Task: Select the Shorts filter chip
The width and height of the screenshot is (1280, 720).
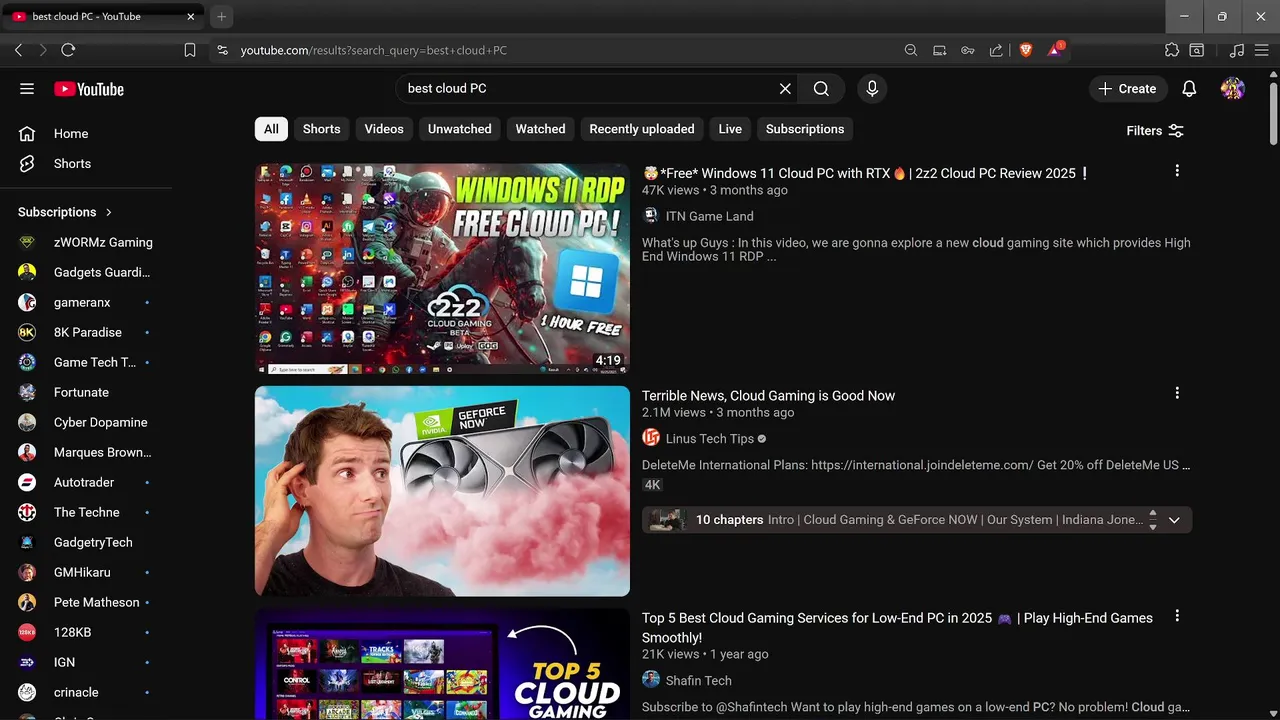Action: click(321, 129)
